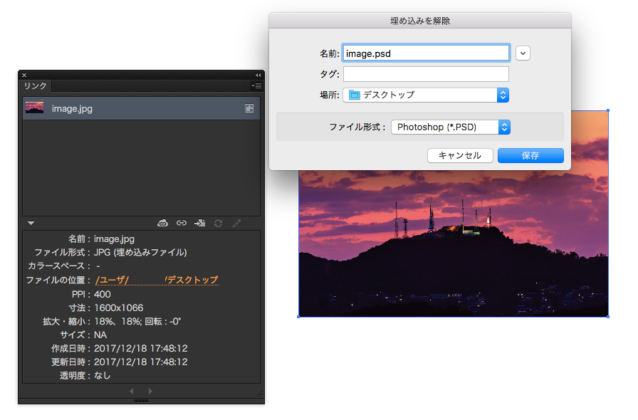
Task: Click the 名前 field containing image.psd
Action: point(426,53)
